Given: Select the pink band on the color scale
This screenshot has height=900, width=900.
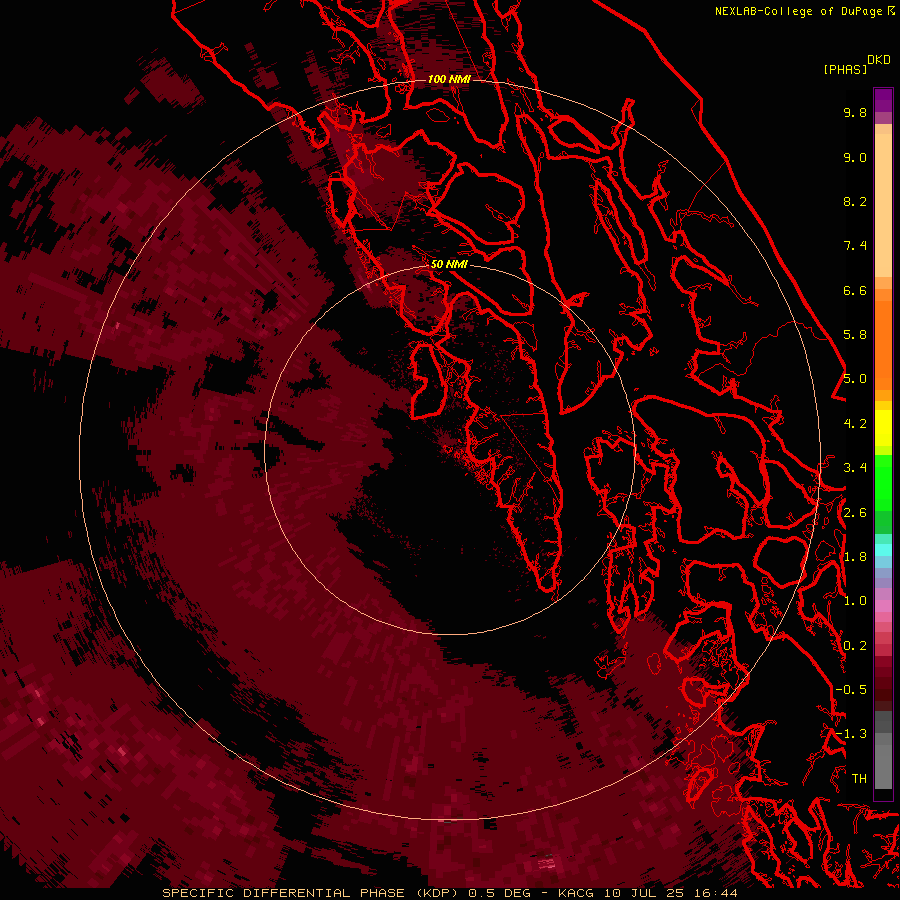Looking at the screenshot, I should click(x=883, y=606).
